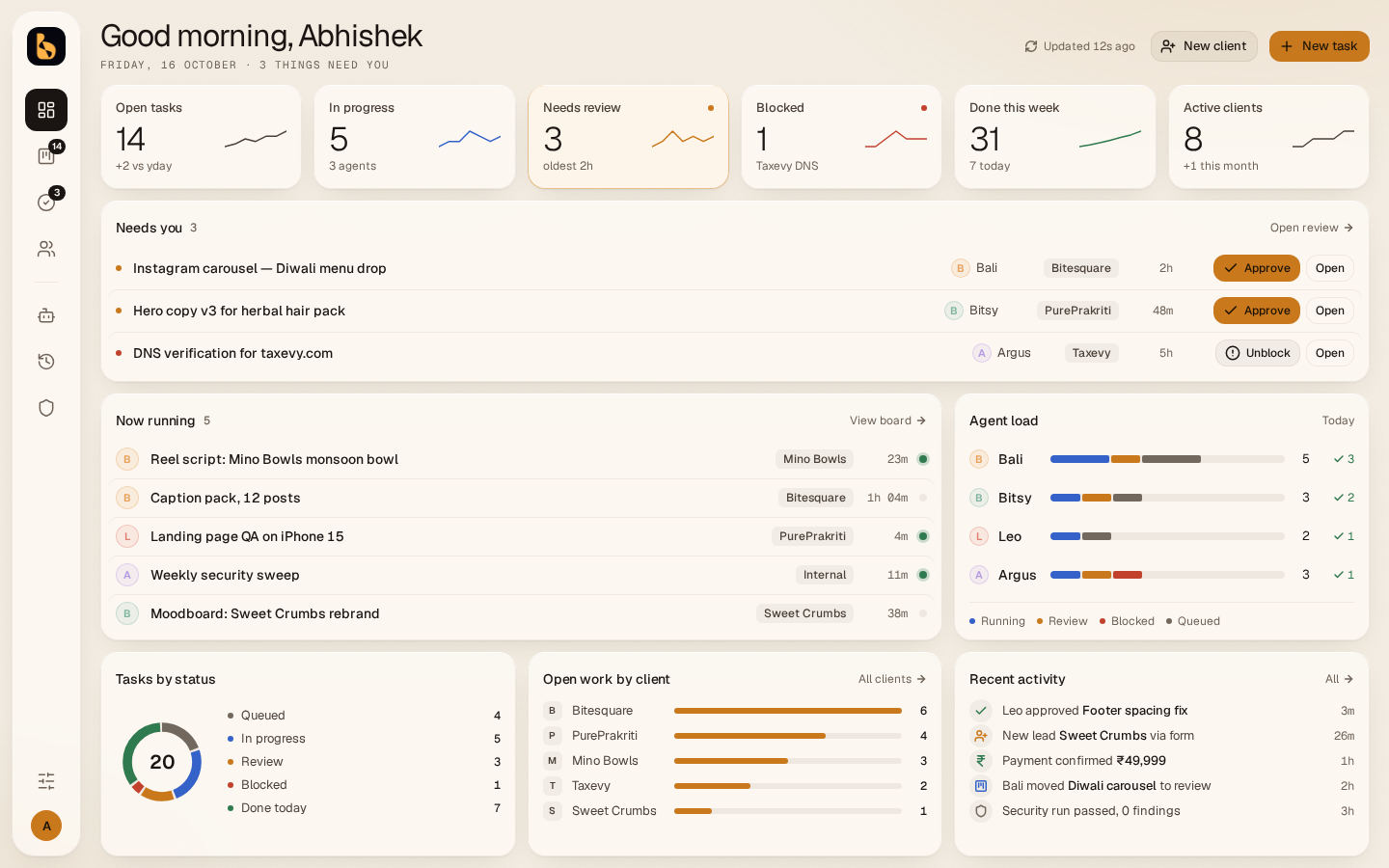
Task: Select the Blocked stat card
Action: pyautogui.click(x=841, y=137)
